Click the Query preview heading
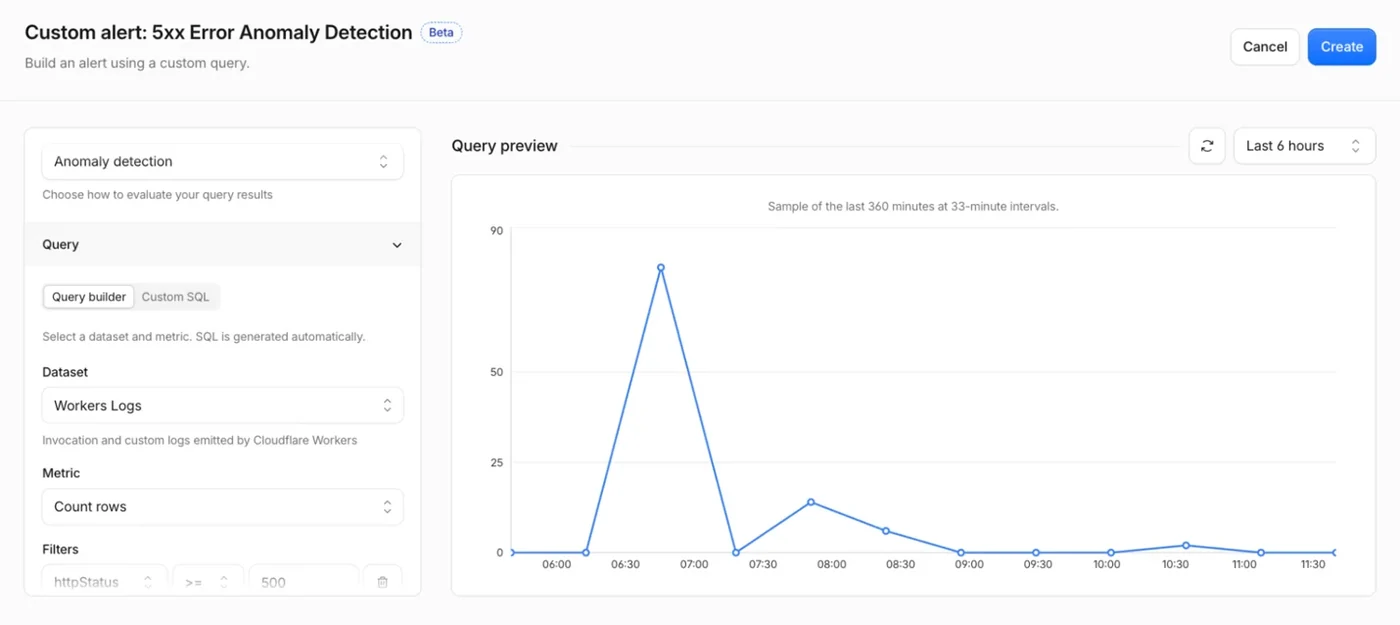Image resolution: width=1400 pixels, height=625 pixels. (x=505, y=146)
